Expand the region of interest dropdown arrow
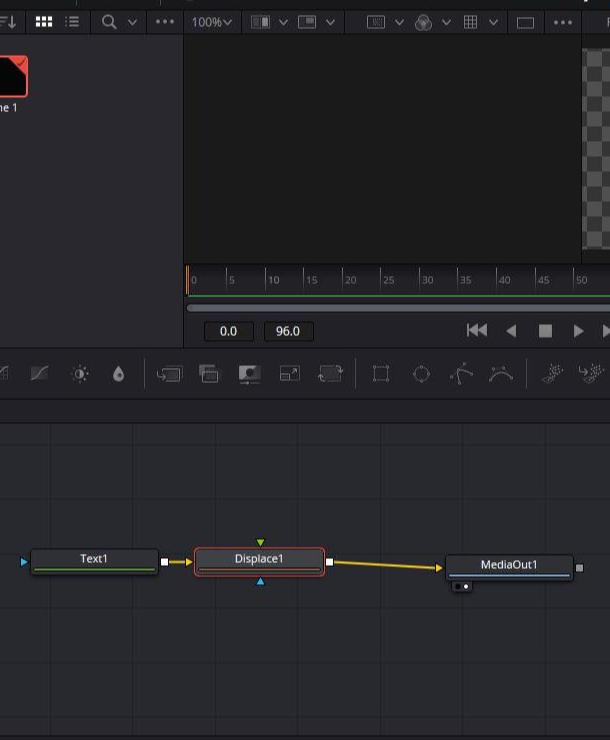The height and width of the screenshot is (740, 610). 399,22
